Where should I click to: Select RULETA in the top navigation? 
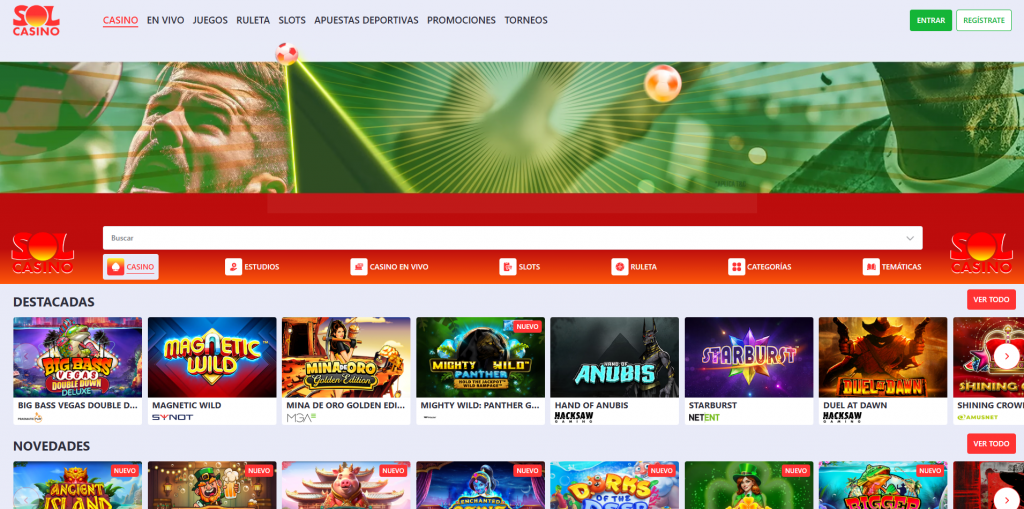coord(253,20)
